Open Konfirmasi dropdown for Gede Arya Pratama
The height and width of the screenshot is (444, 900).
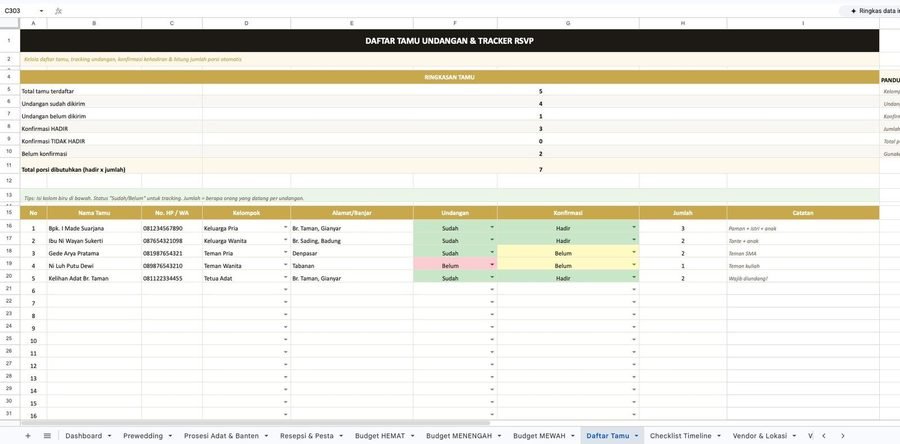pos(634,253)
